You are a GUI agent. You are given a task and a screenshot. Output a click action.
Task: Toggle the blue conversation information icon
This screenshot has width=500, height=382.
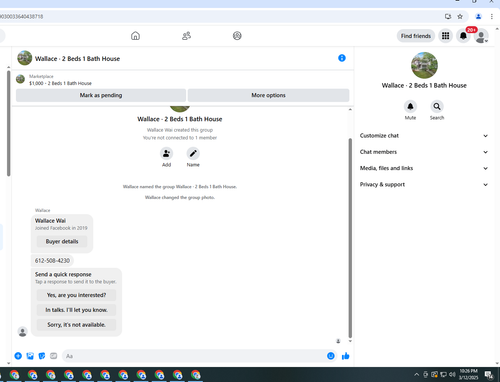pyautogui.click(x=342, y=58)
